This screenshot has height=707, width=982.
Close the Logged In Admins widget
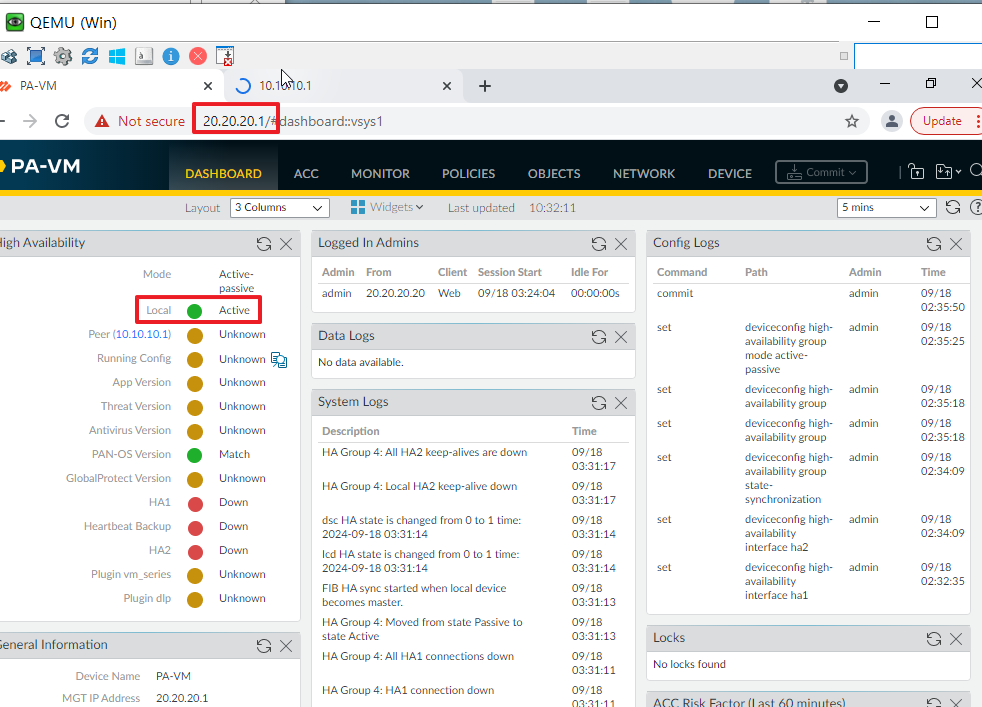tap(621, 244)
